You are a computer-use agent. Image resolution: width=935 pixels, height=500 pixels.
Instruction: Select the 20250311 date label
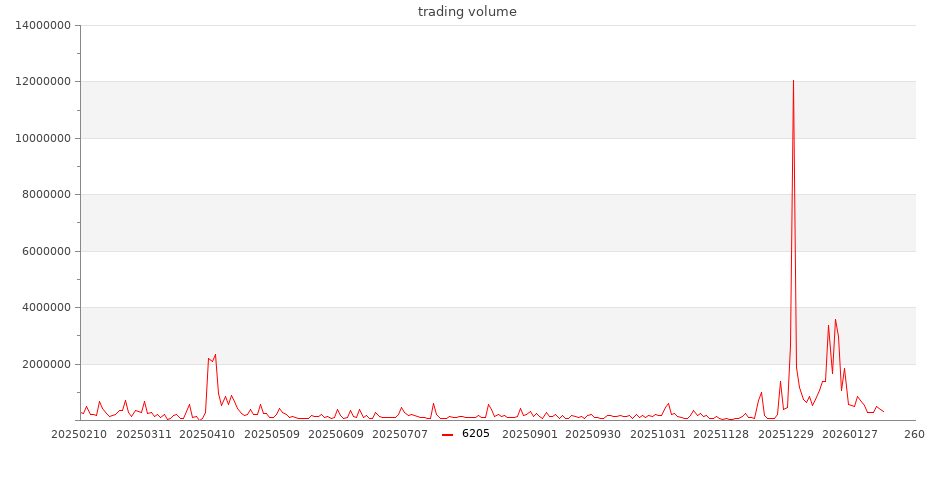tap(142, 434)
